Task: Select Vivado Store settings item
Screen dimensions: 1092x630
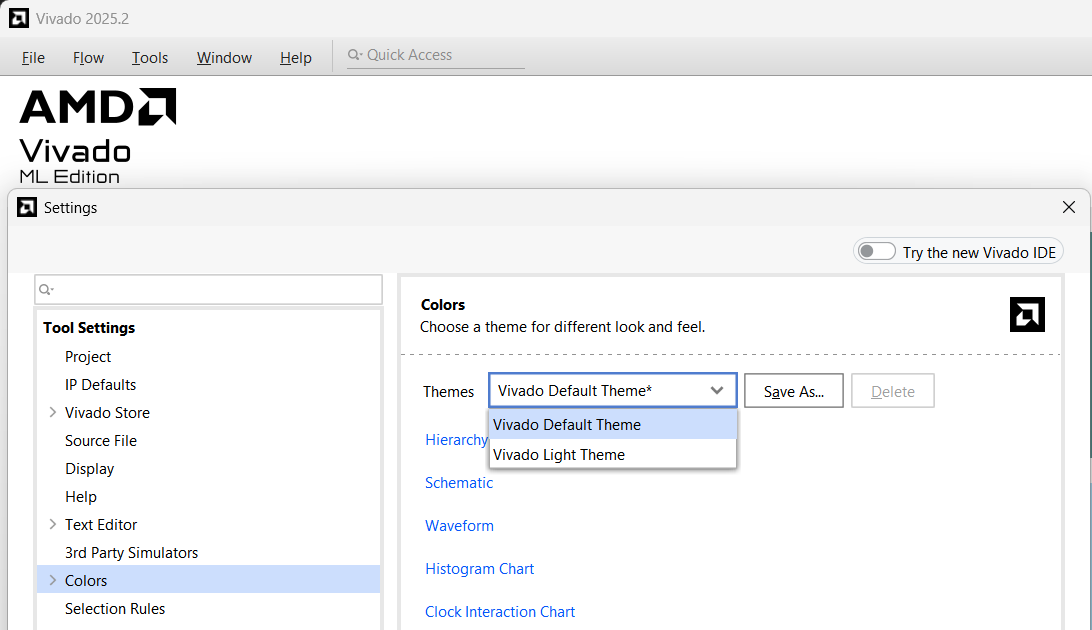Action: (x=107, y=413)
